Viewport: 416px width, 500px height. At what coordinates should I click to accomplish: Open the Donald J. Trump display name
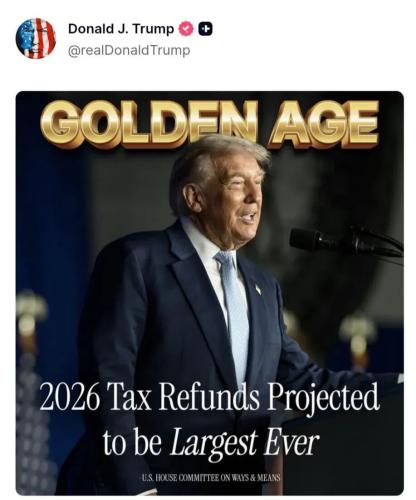point(121,29)
